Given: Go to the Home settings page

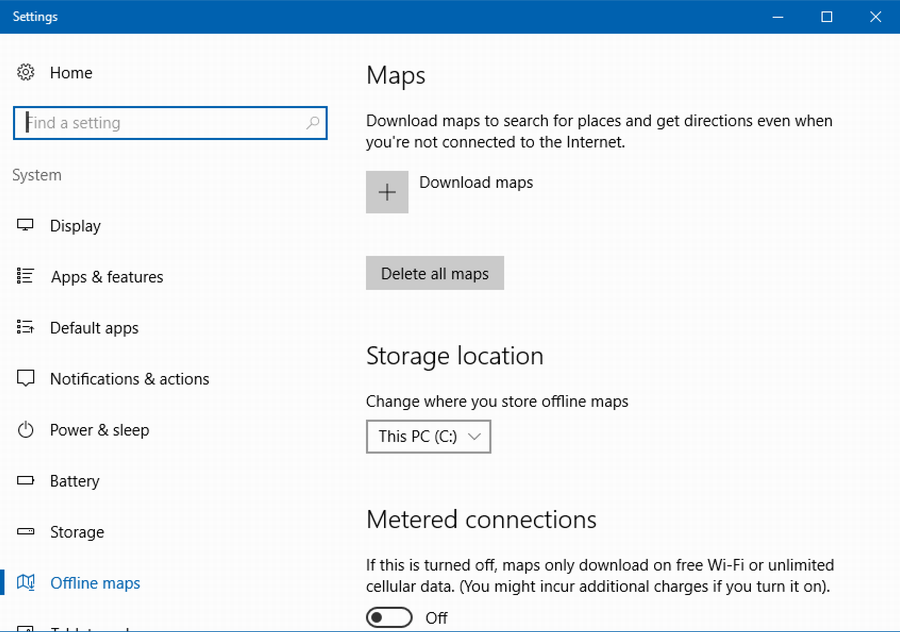Looking at the screenshot, I should pos(71,72).
